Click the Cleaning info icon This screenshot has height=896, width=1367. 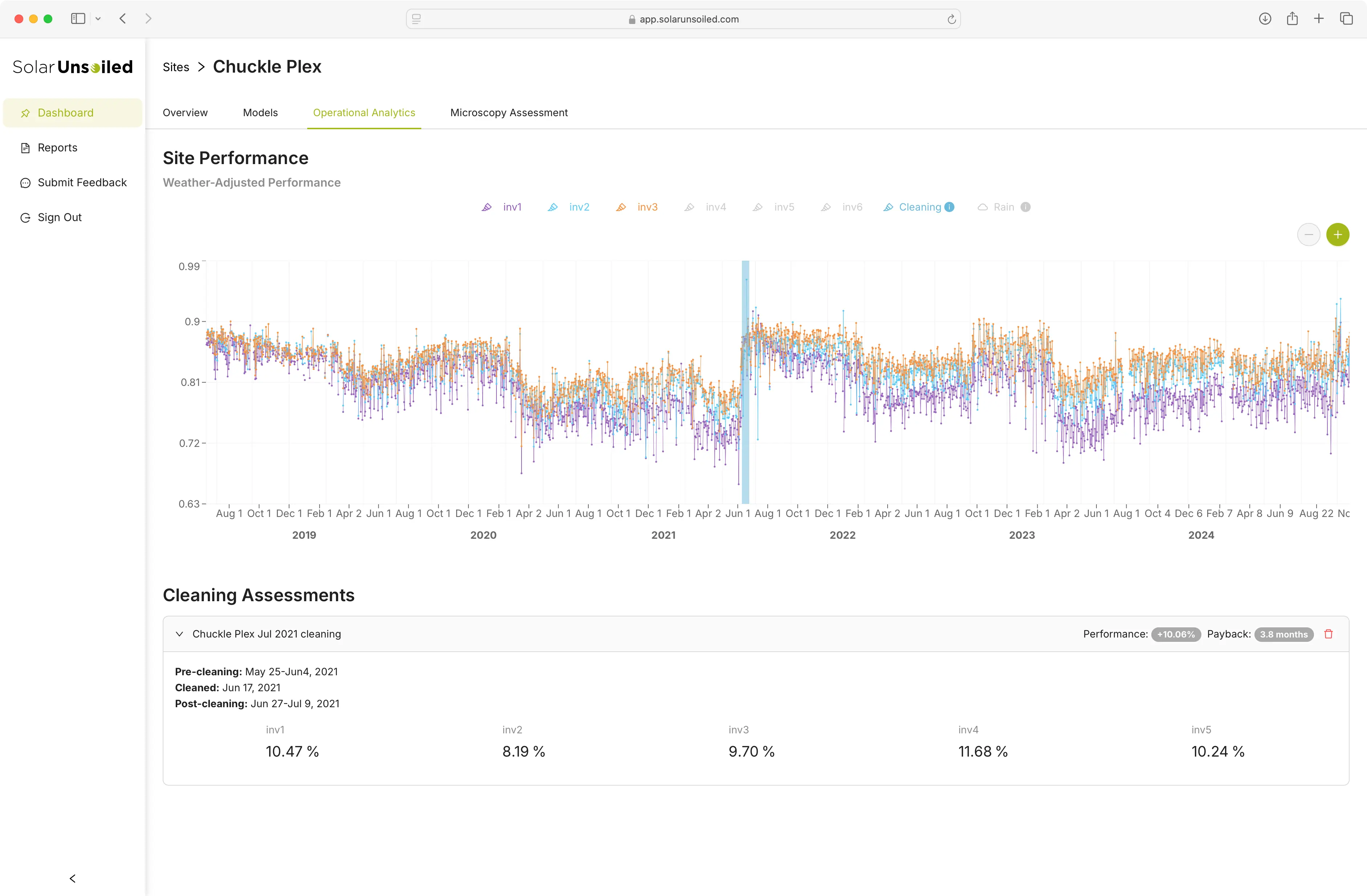point(949,207)
